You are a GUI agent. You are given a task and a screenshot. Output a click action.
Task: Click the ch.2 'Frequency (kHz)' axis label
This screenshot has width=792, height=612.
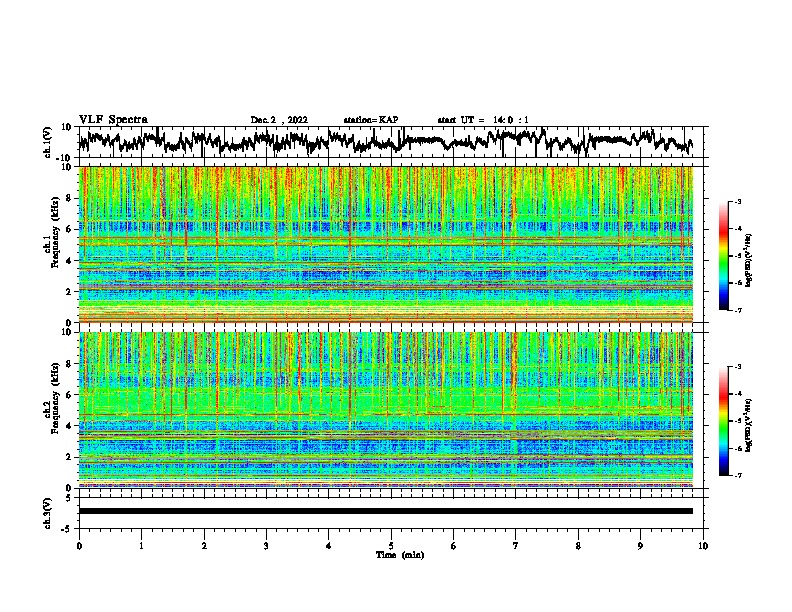55,398
